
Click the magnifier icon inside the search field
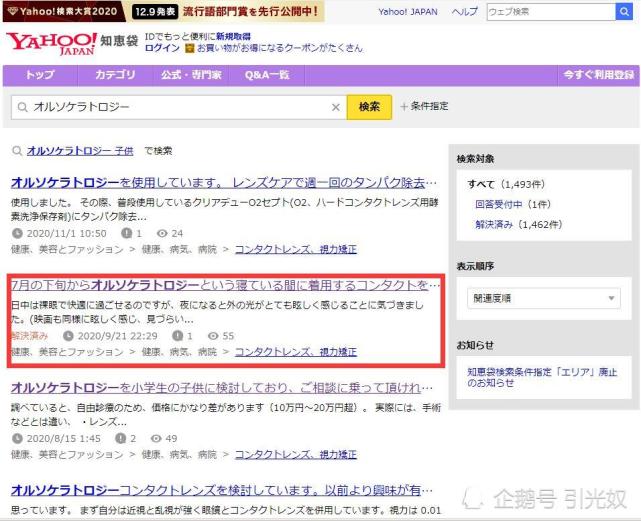pyautogui.click(x=22, y=107)
